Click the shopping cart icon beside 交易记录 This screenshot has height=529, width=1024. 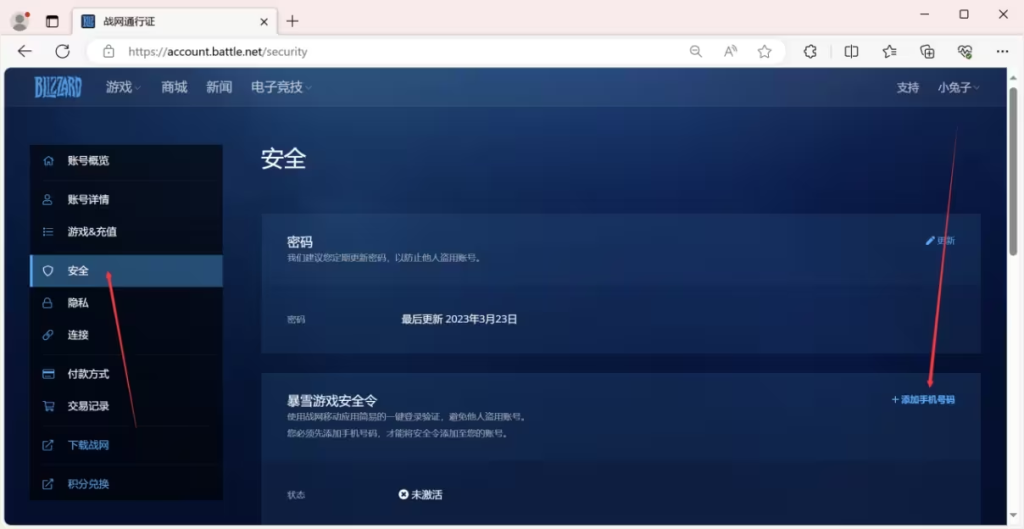[x=48, y=406]
